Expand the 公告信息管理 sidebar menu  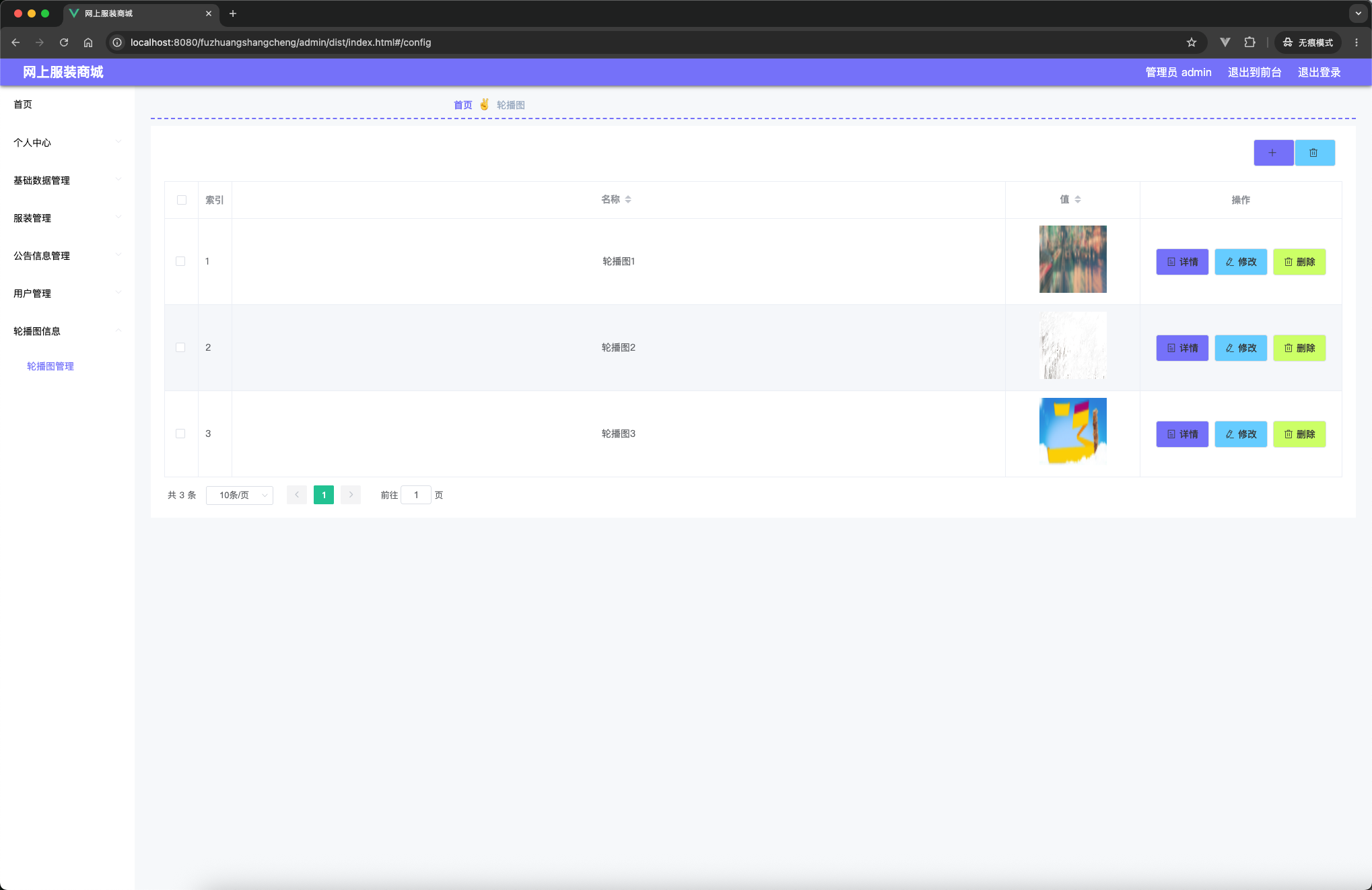[67, 255]
